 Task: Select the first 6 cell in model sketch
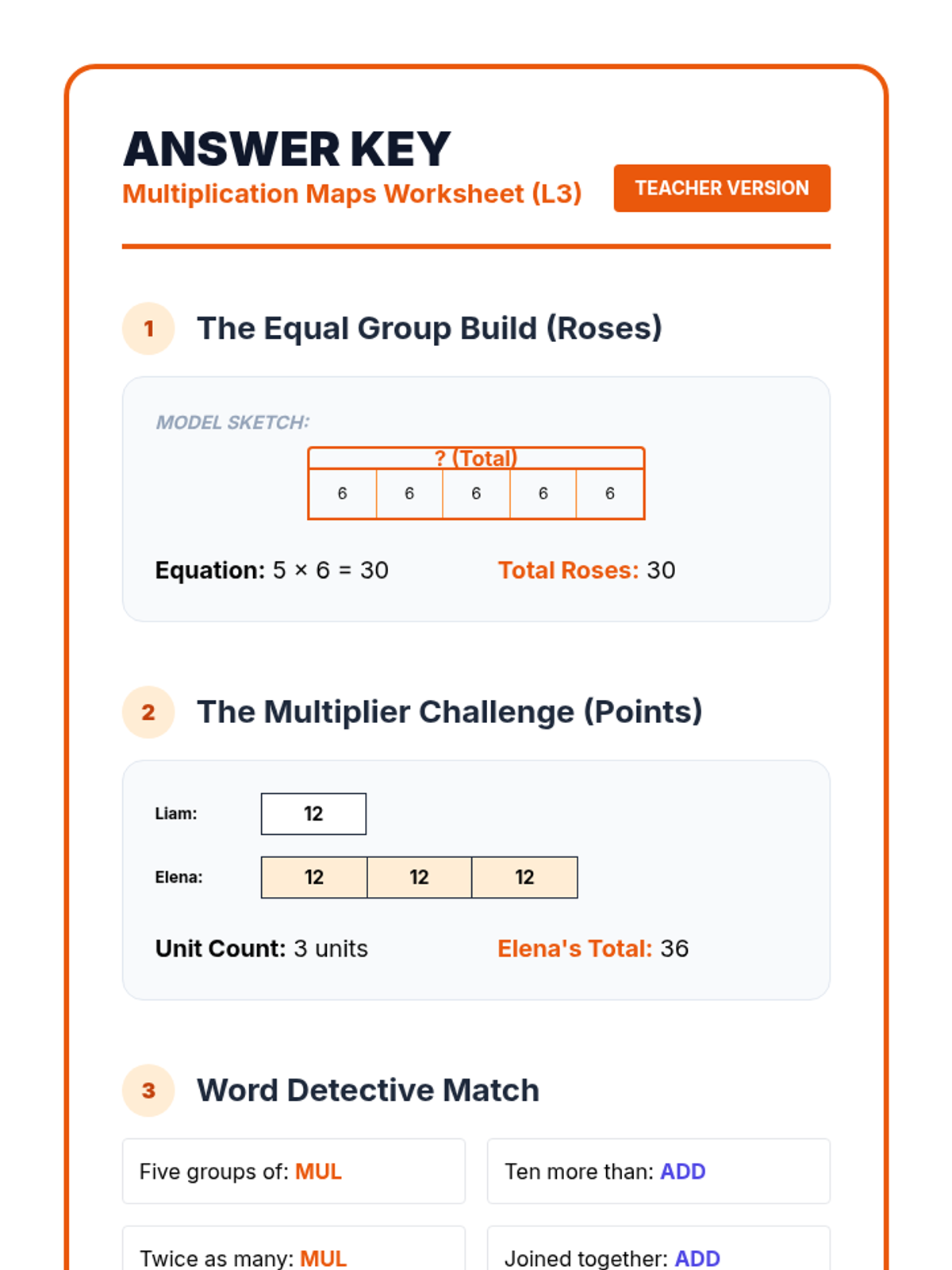[x=343, y=494]
